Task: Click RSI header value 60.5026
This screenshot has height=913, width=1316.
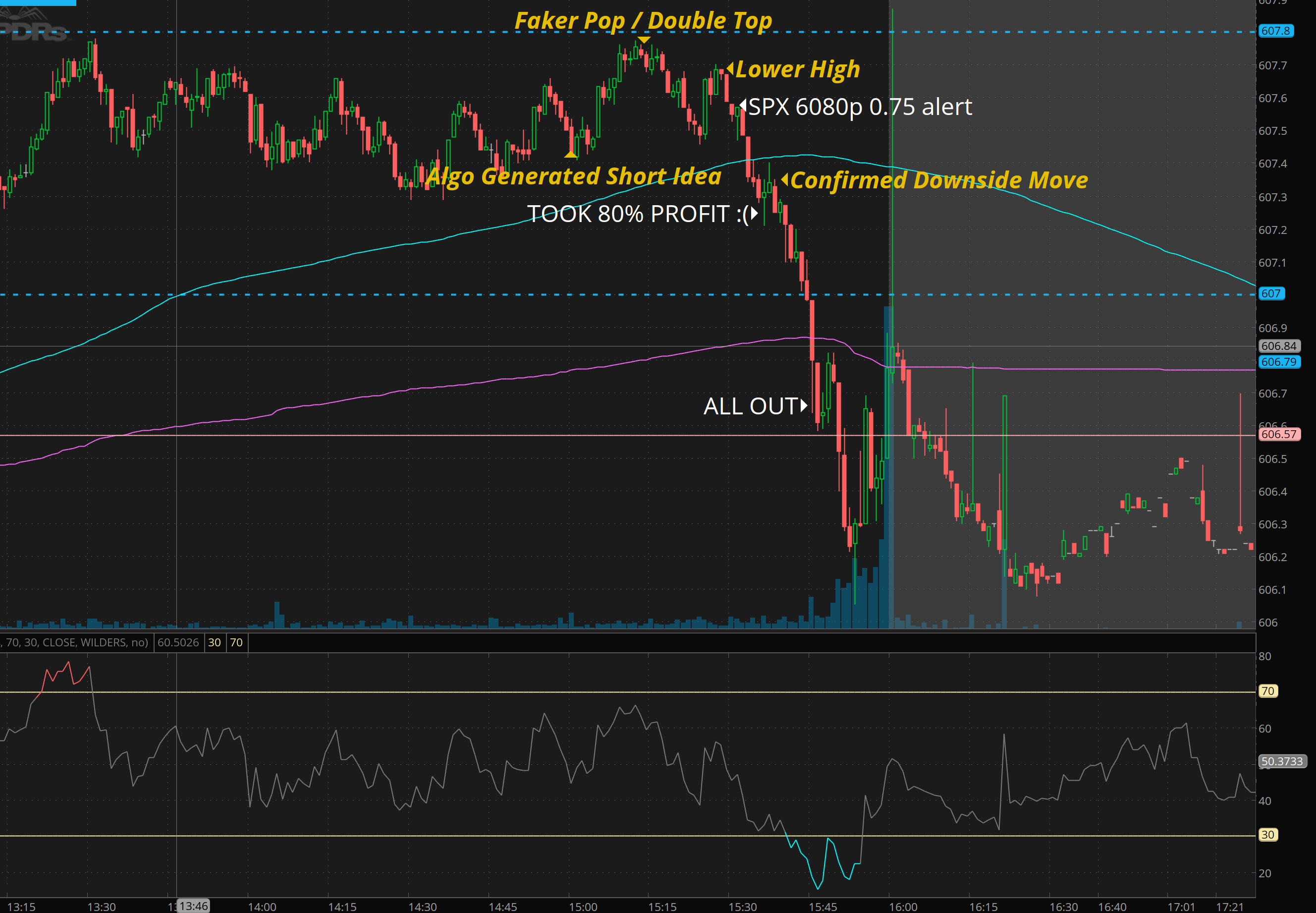Action: 178,642
